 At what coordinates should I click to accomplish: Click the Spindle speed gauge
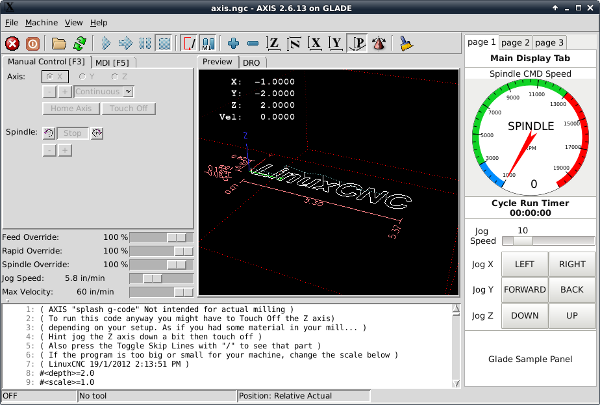530,138
